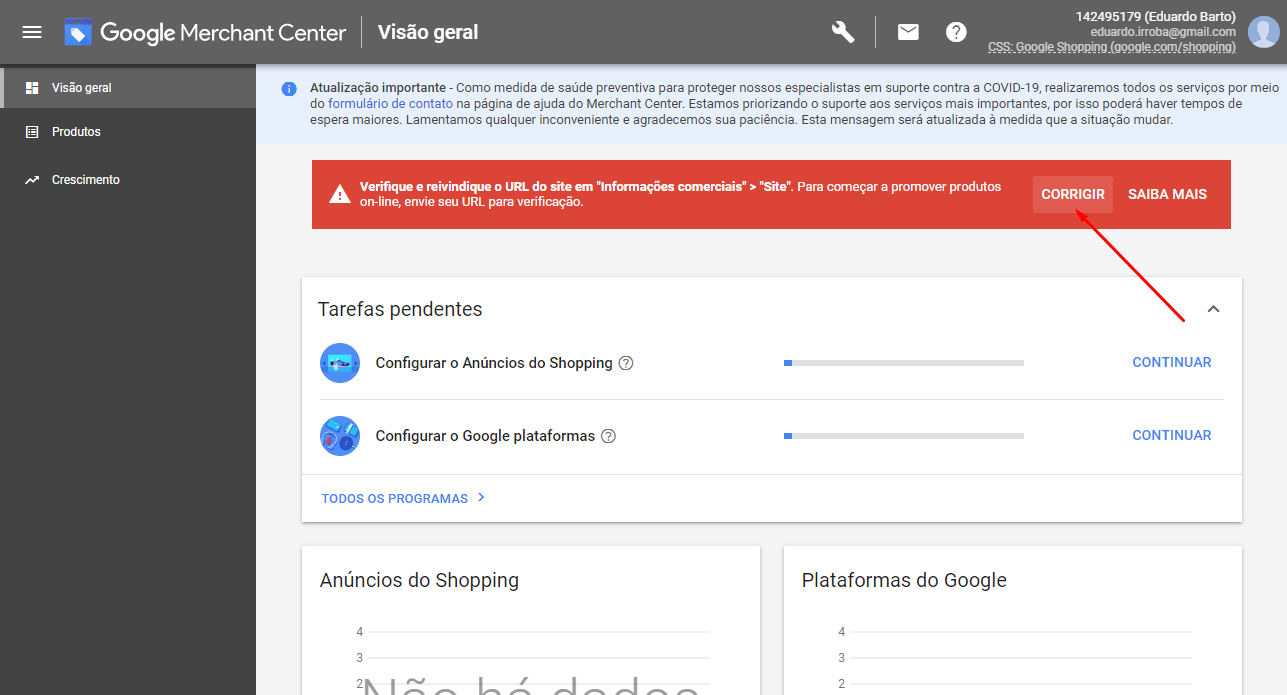Click Configurar o Anúncios do Shopping text
Screen dimensions: 1287x695
(494, 363)
